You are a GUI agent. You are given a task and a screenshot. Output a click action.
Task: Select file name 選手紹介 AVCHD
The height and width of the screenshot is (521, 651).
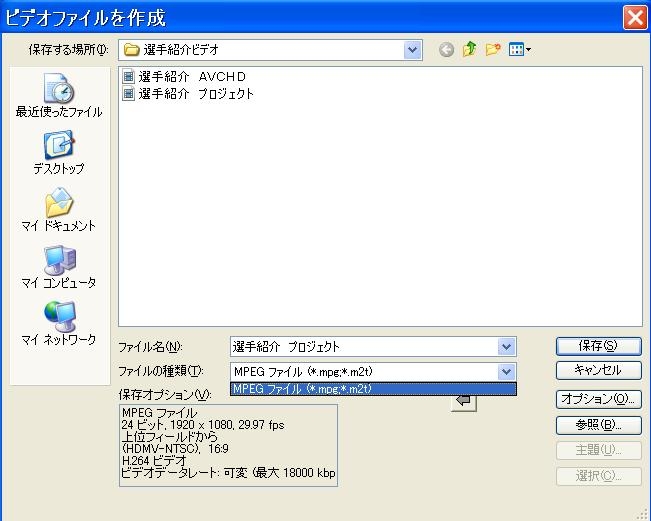192,77
